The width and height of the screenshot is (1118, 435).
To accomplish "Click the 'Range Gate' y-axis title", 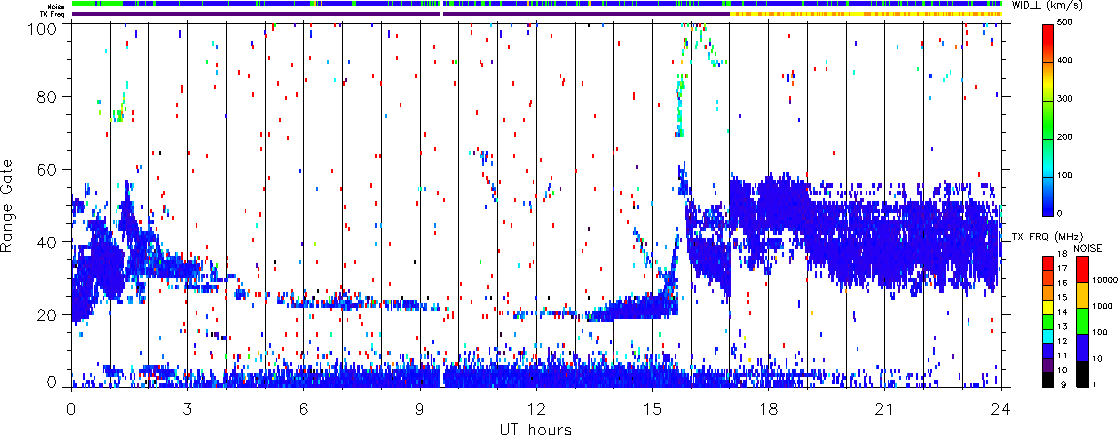I will tap(7, 206).
